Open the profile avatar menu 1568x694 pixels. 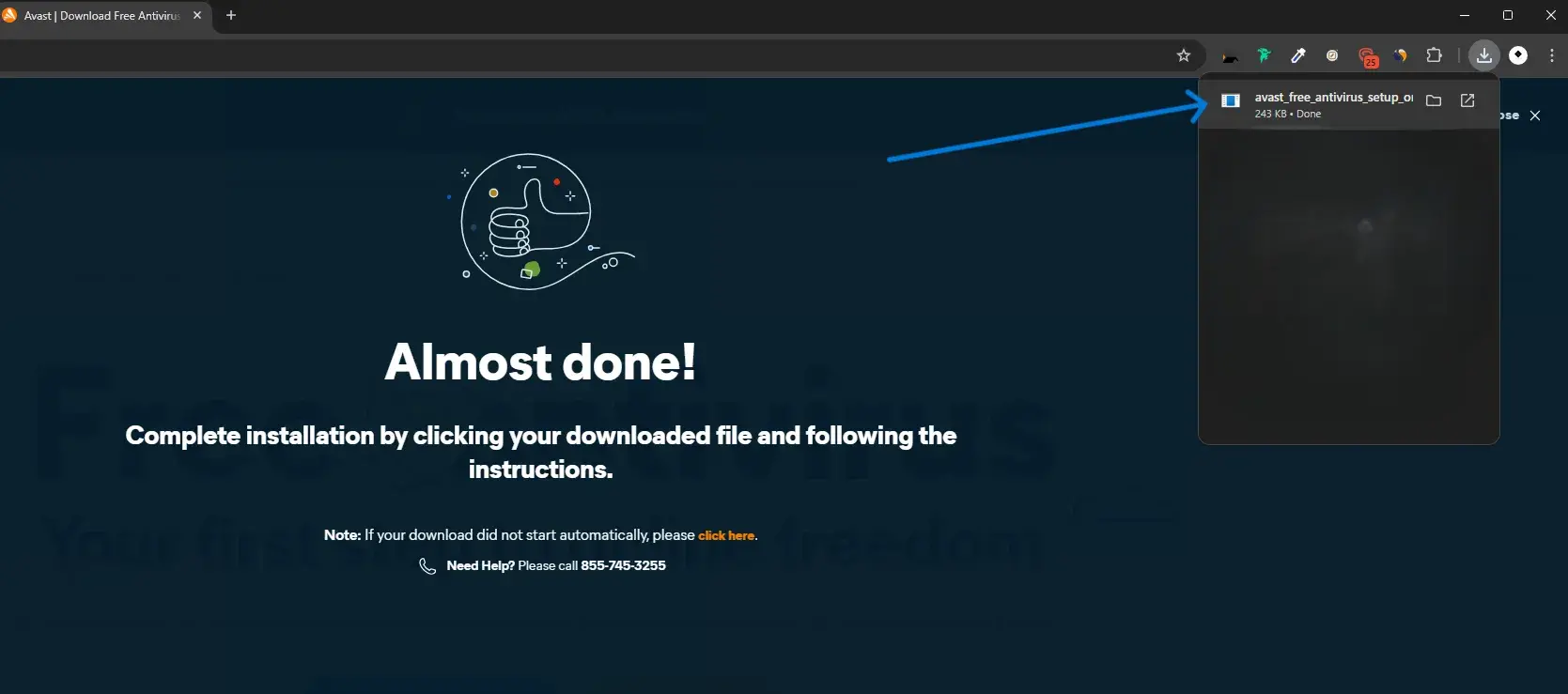(1518, 55)
